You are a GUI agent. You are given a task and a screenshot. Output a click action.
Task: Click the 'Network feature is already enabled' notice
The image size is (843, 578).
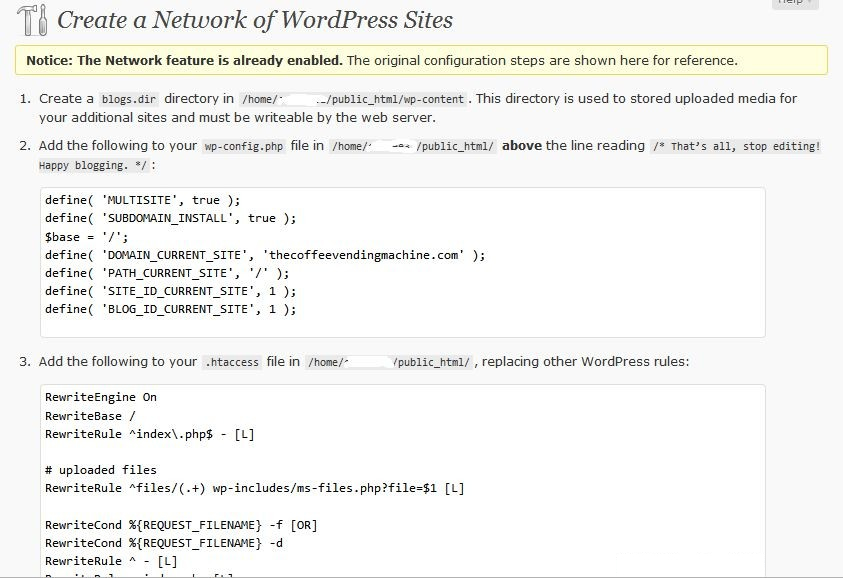[421, 60]
